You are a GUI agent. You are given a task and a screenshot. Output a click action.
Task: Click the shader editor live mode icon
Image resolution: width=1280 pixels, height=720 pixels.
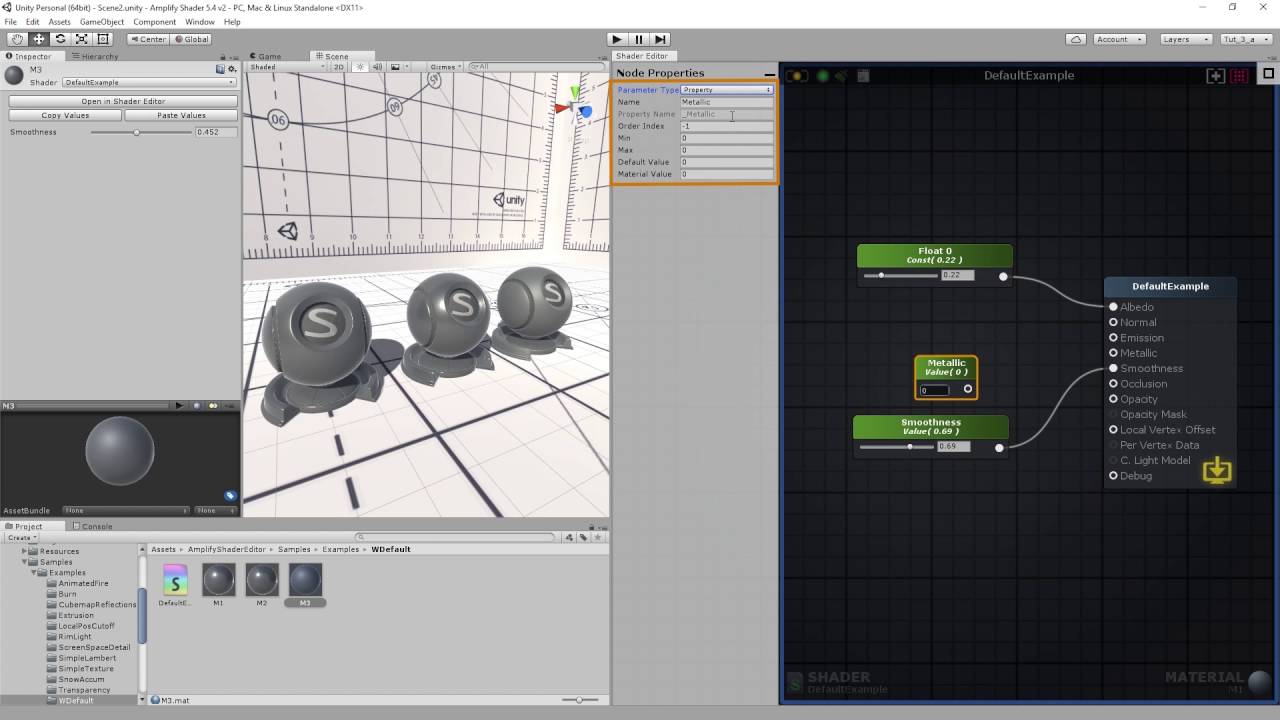pos(797,76)
